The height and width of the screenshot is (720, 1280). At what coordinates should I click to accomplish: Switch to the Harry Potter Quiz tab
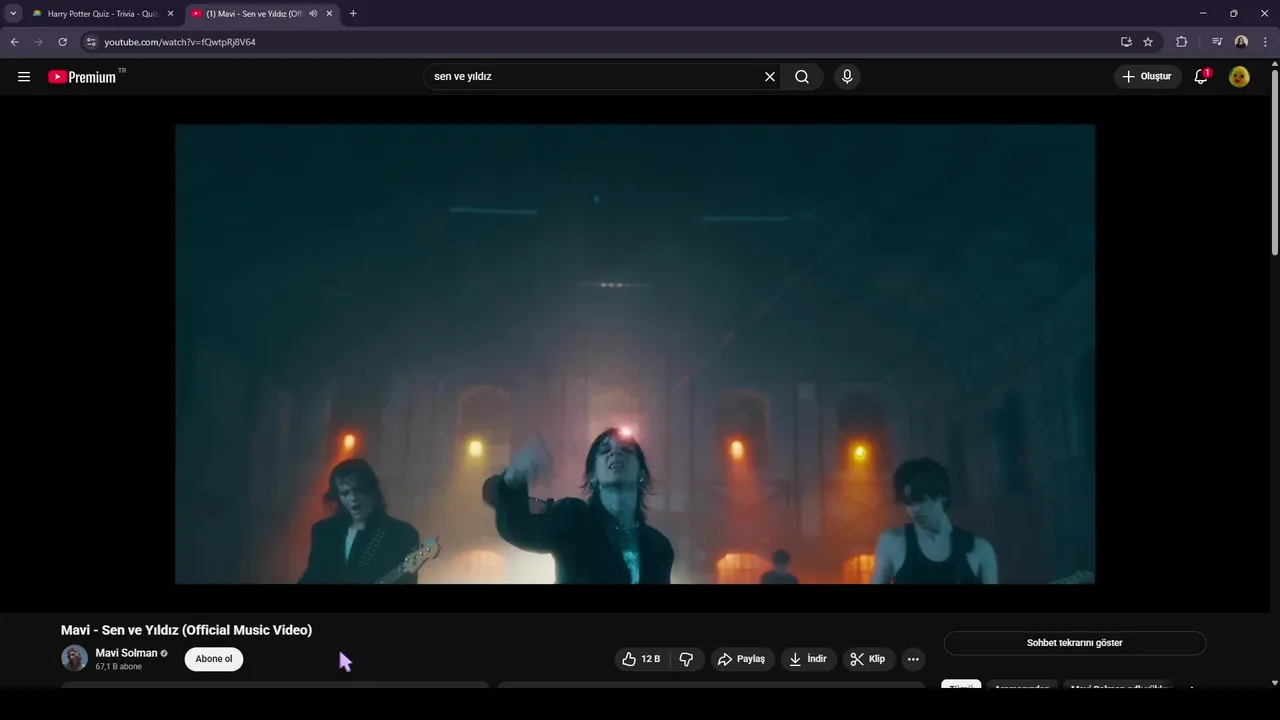[103, 14]
